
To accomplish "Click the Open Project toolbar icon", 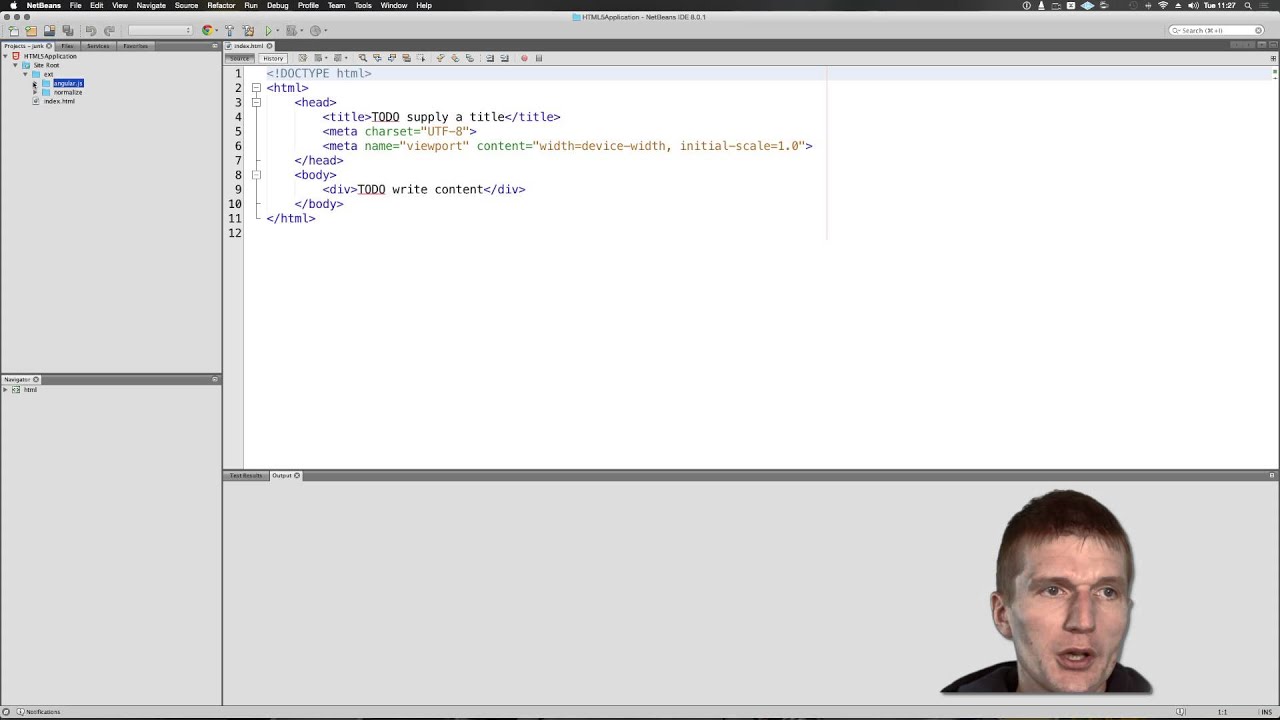I will coord(49,31).
